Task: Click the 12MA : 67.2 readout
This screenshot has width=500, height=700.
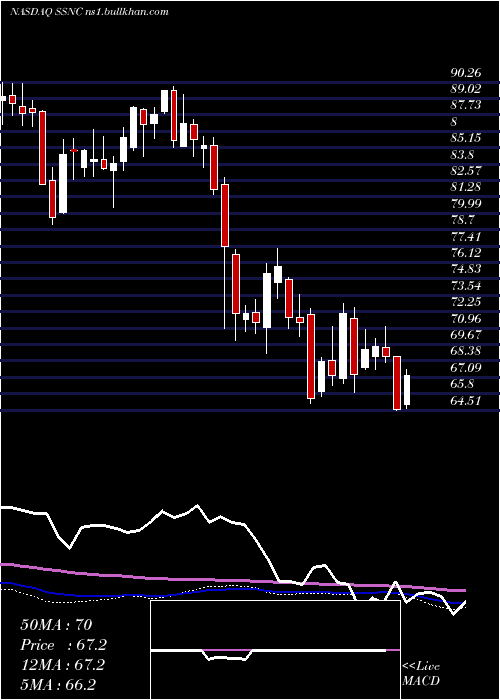Action: coord(62,665)
